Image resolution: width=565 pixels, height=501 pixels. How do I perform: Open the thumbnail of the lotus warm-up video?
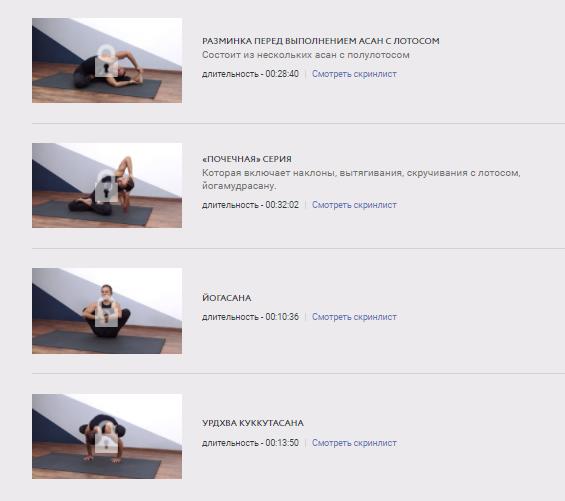coord(107,61)
